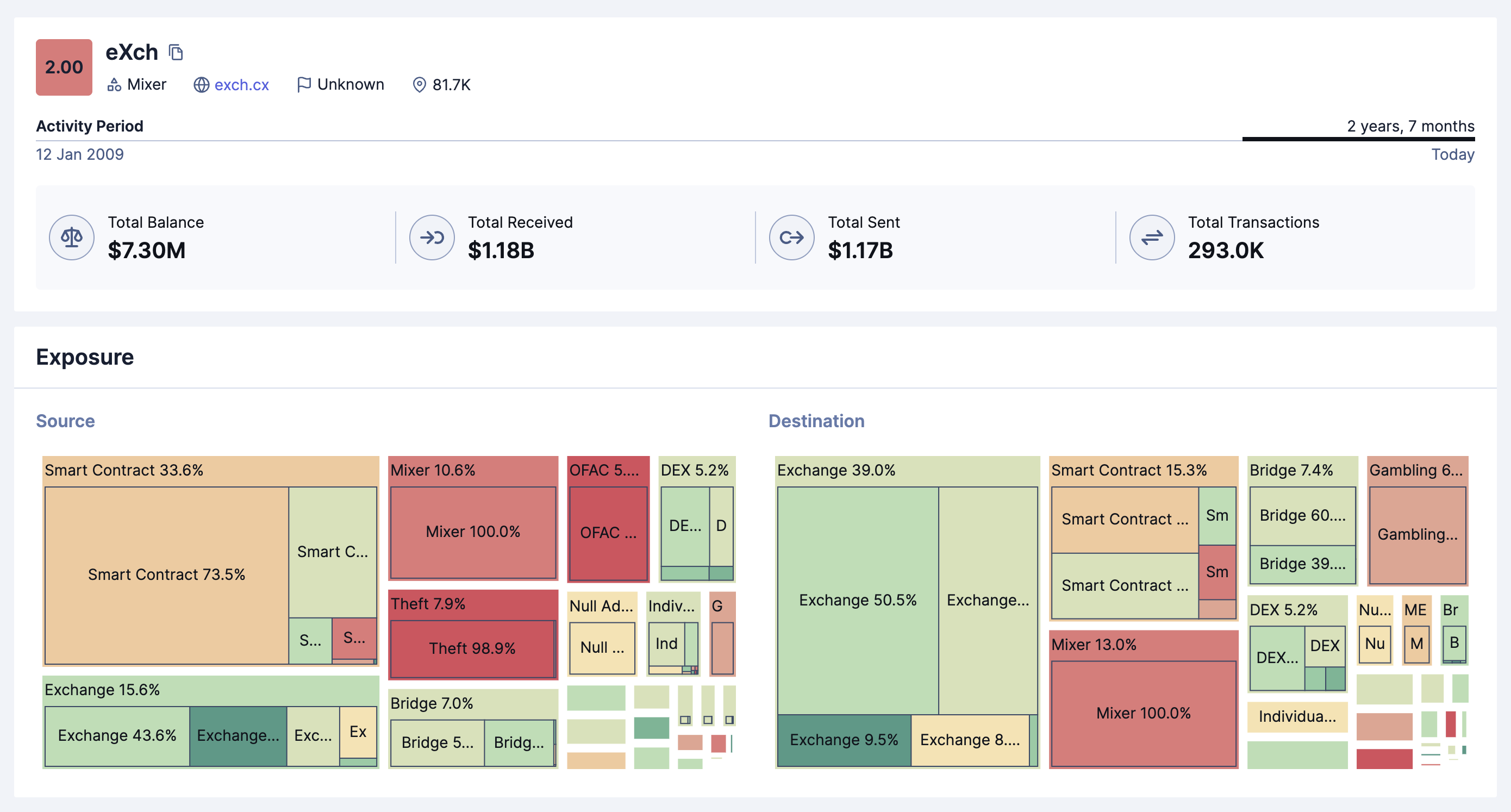Viewport: 1511px width, 812px height.
Task: Click the Theft 98.9% treemap block
Action: (x=472, y=648)
